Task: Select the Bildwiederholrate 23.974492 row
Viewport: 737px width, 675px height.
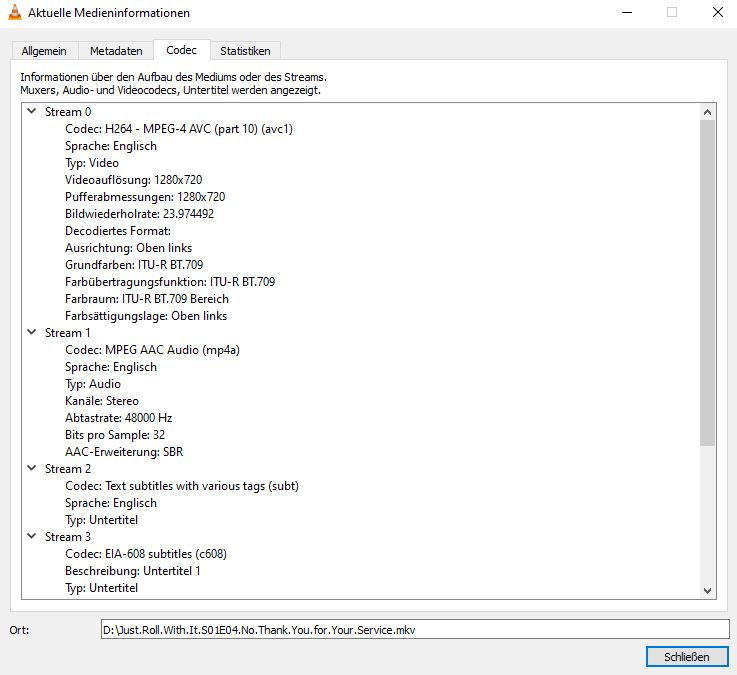Action: tap(139, 214)
